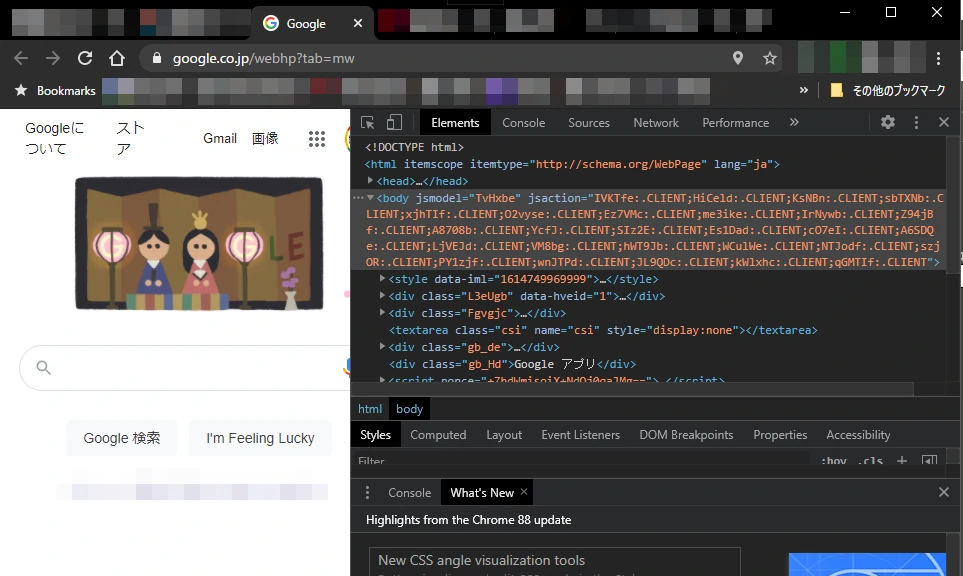Open the Computed styles tab
Screen dimensions: 963x576
[438, 435]
